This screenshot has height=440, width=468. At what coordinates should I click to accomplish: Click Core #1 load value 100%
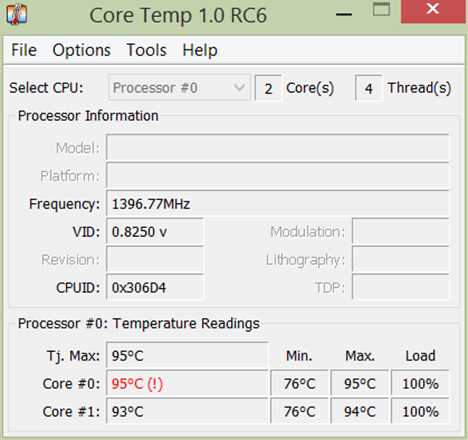click(420, 411)
